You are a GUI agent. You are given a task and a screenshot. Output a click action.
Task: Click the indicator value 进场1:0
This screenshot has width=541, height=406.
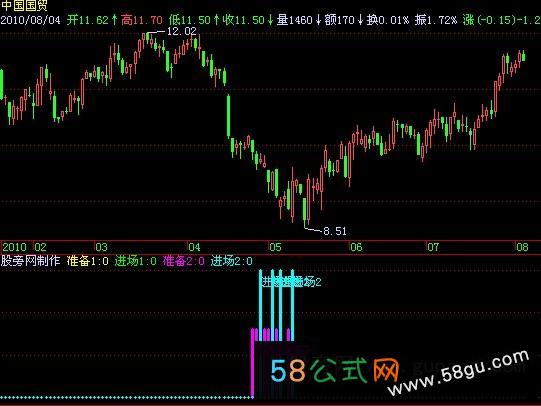pyautogui.click(x=136, y=261)
